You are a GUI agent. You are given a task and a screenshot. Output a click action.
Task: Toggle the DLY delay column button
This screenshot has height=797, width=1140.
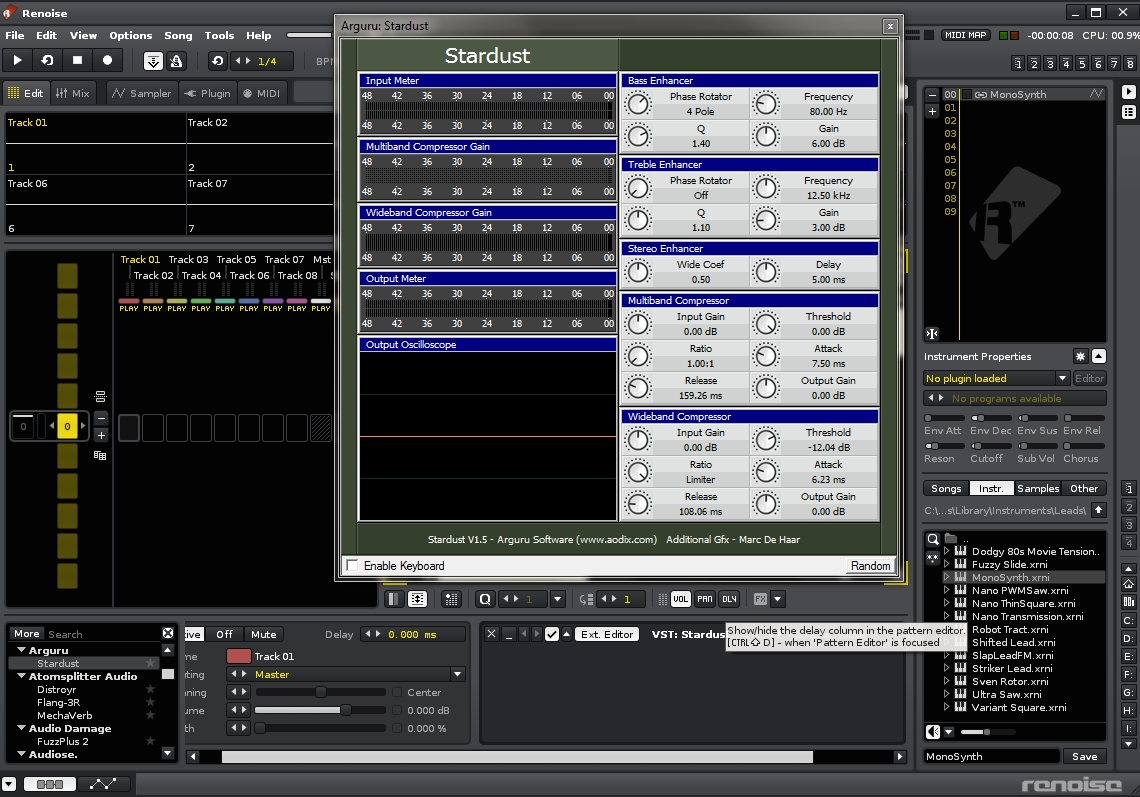pyautogui.click(x=729, y=599)
